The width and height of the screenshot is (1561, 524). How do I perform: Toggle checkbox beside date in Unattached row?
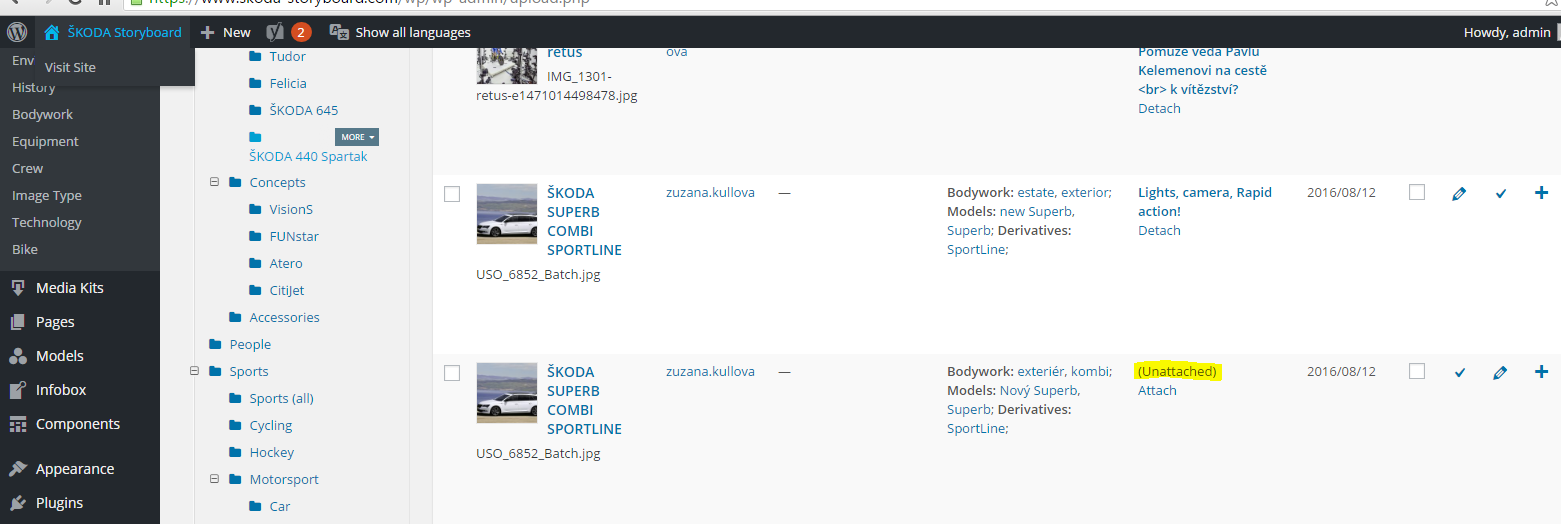1417,371
